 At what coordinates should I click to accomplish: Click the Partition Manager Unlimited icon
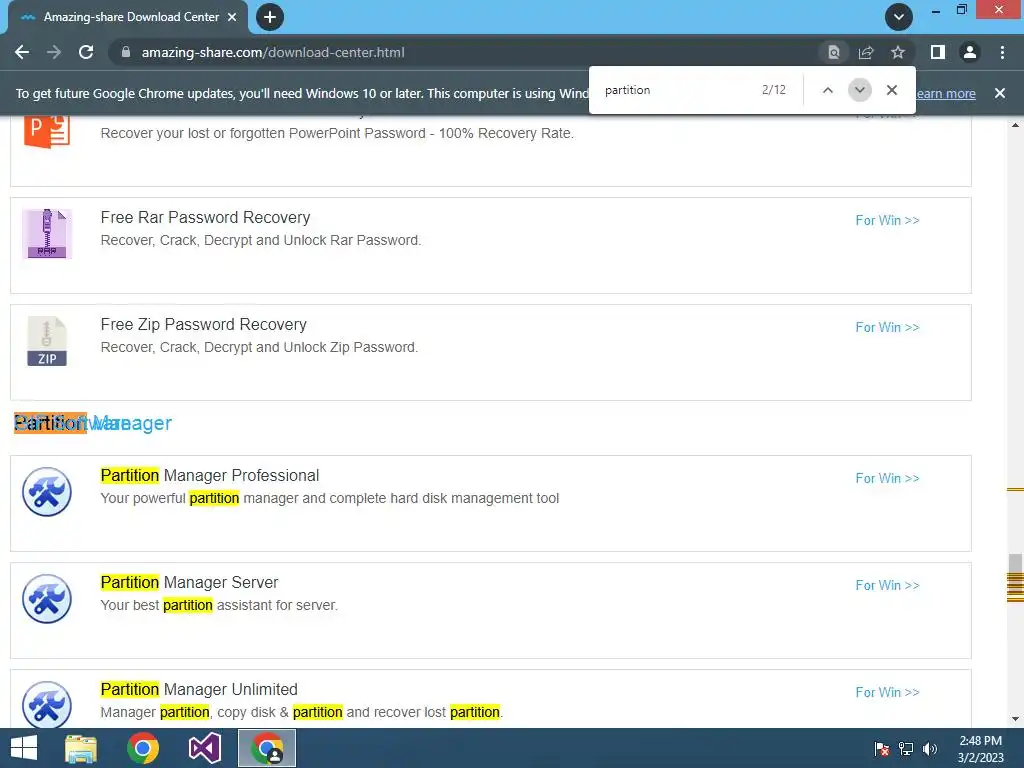coord(47,704)
